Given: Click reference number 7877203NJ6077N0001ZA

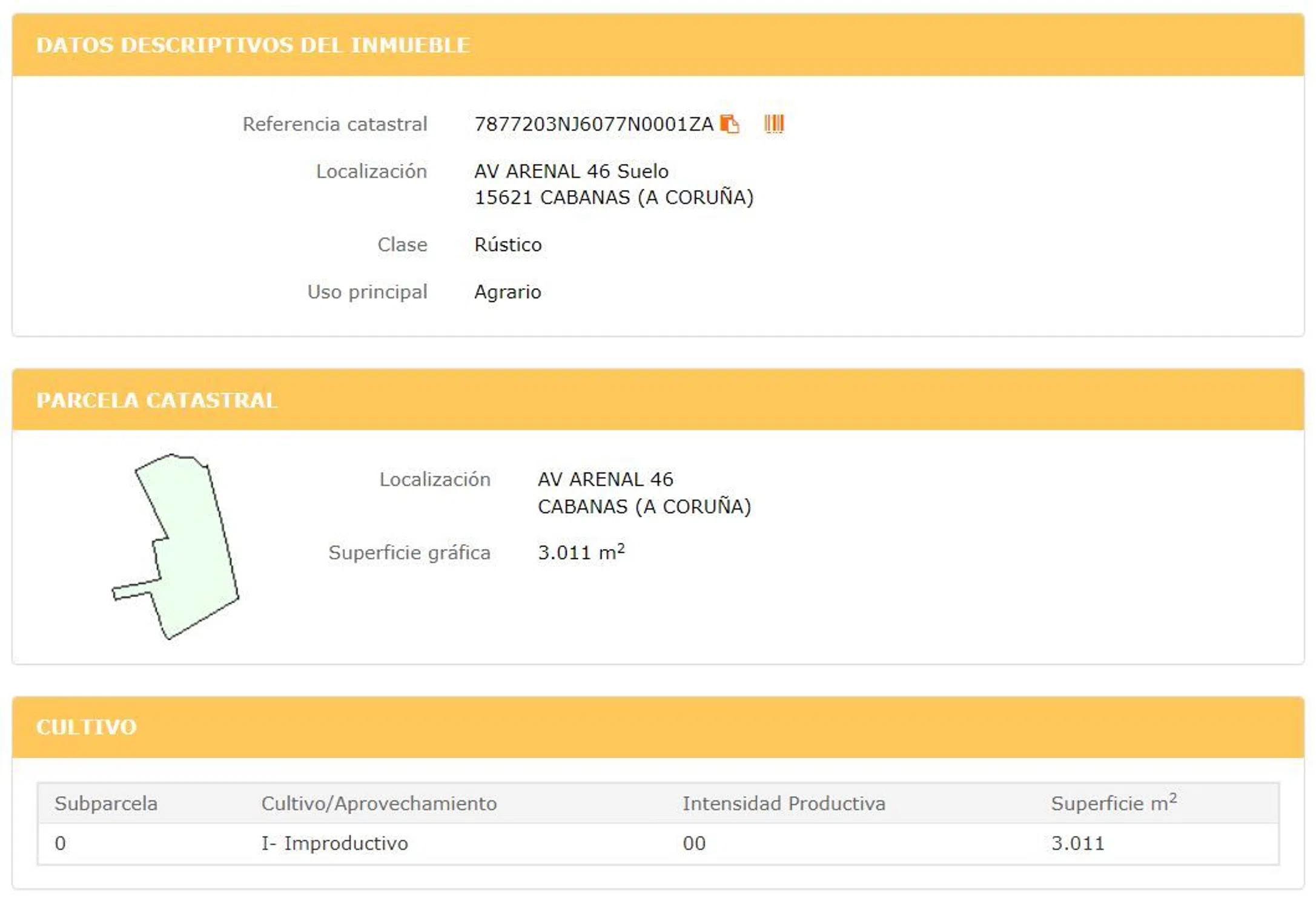Looking at the screenshot, I should coord(594,124).
